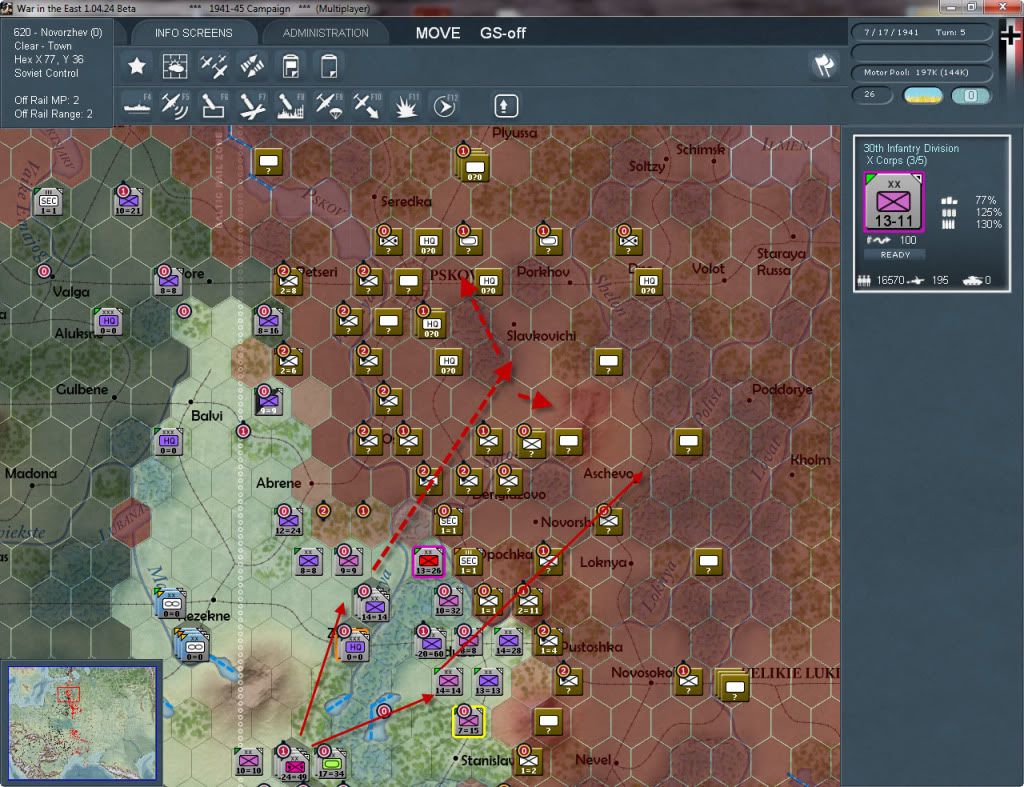Click the aircraft group icon in the top toolbar
The height and width of the screenshot is (787, 1024).
(214, 66)
